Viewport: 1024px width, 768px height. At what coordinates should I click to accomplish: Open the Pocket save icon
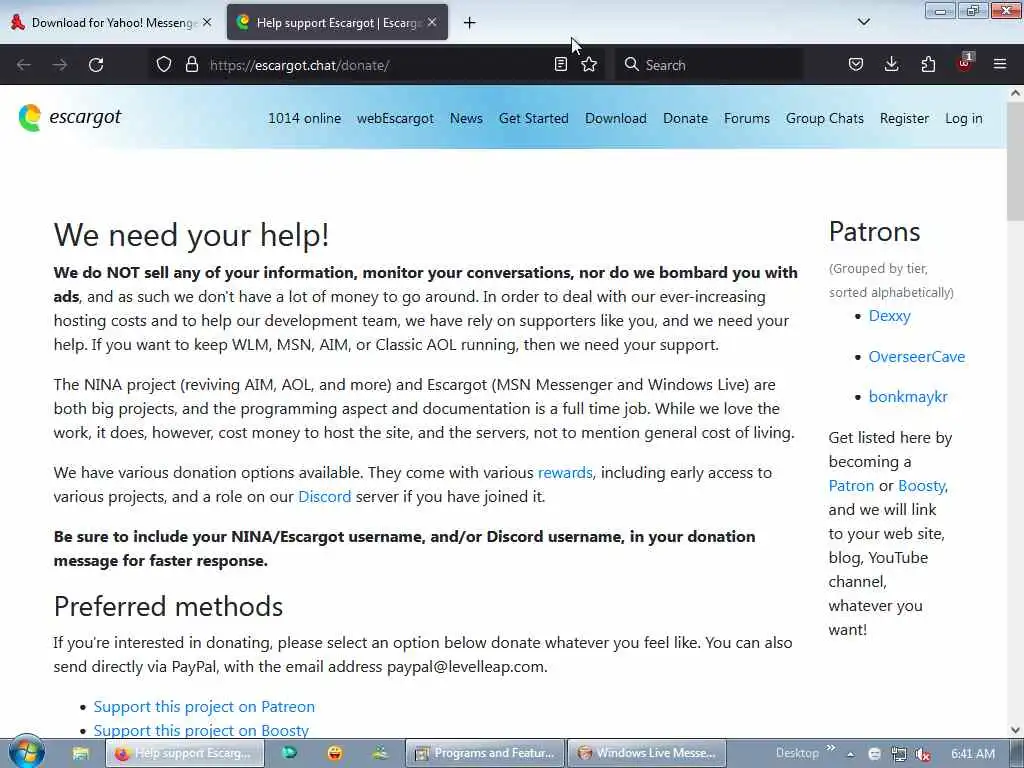tap(856, 65)
